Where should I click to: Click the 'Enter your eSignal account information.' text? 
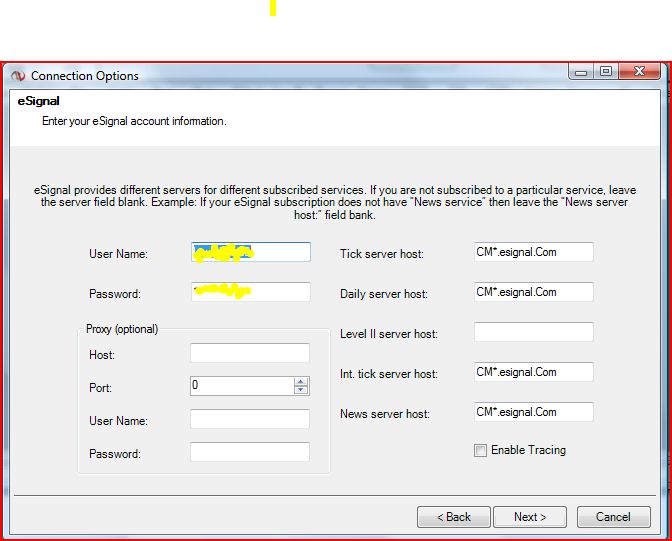point(134,121)
